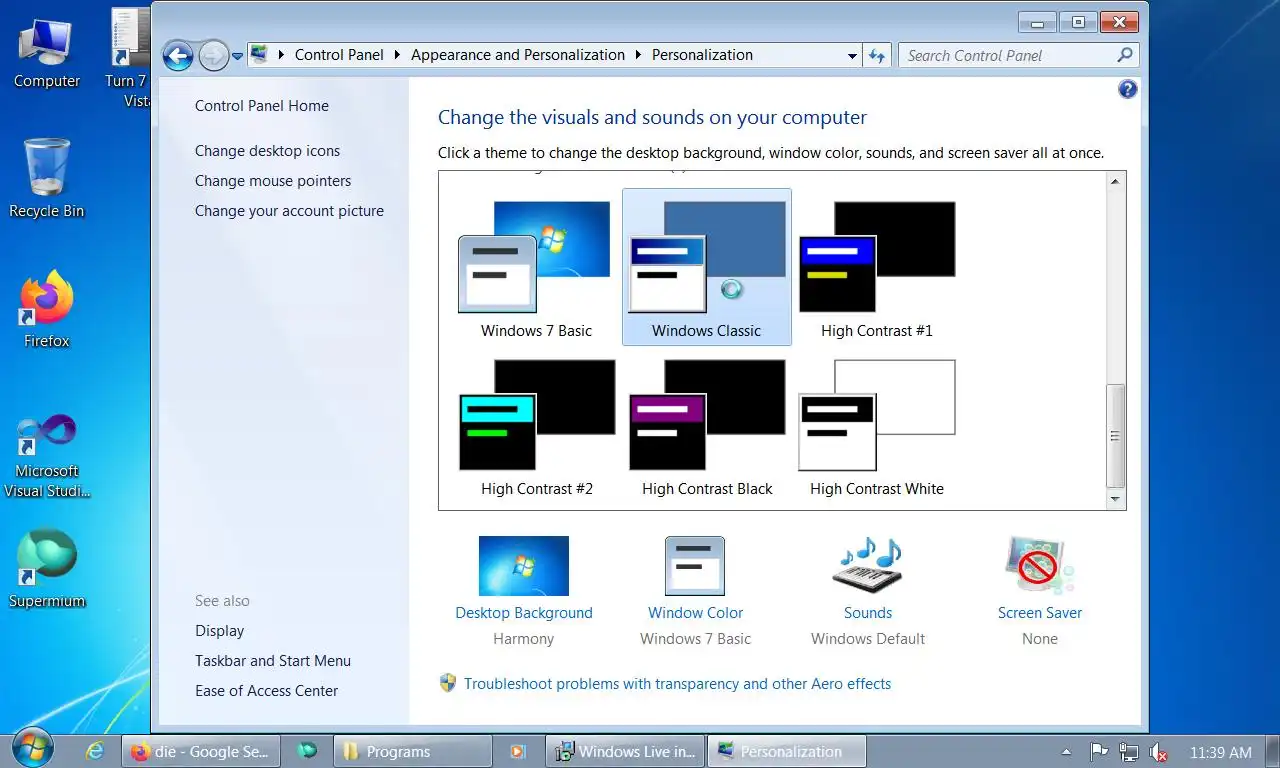
Task: Click the shield icon beside Troubleshoot problems
Action: [448, 683]
